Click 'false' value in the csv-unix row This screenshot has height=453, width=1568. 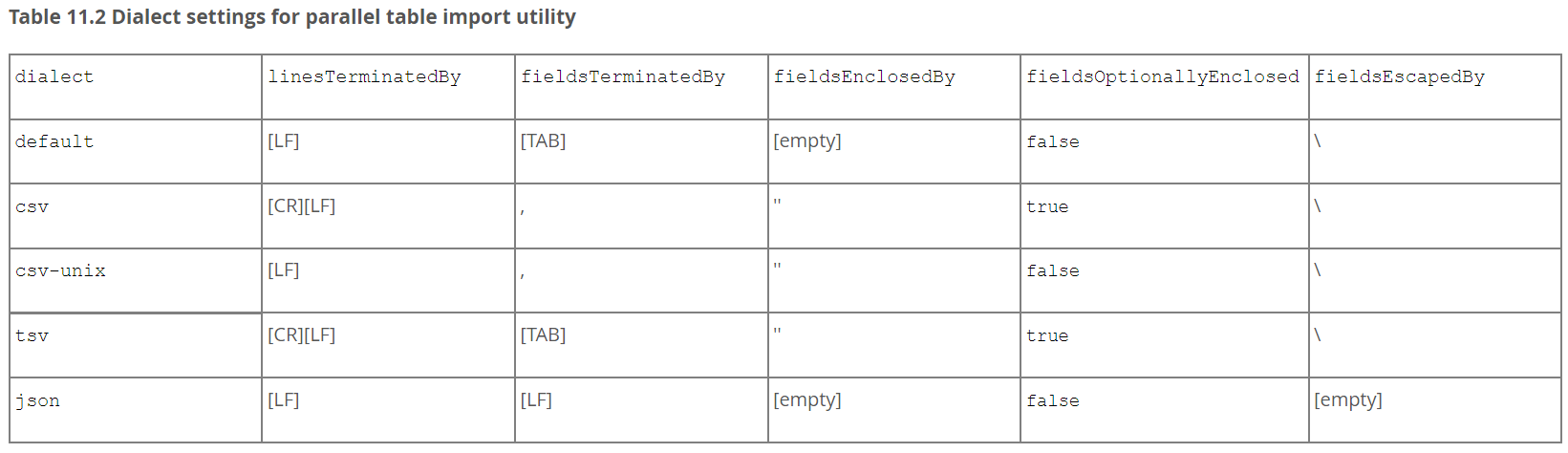click(1053, 271)
